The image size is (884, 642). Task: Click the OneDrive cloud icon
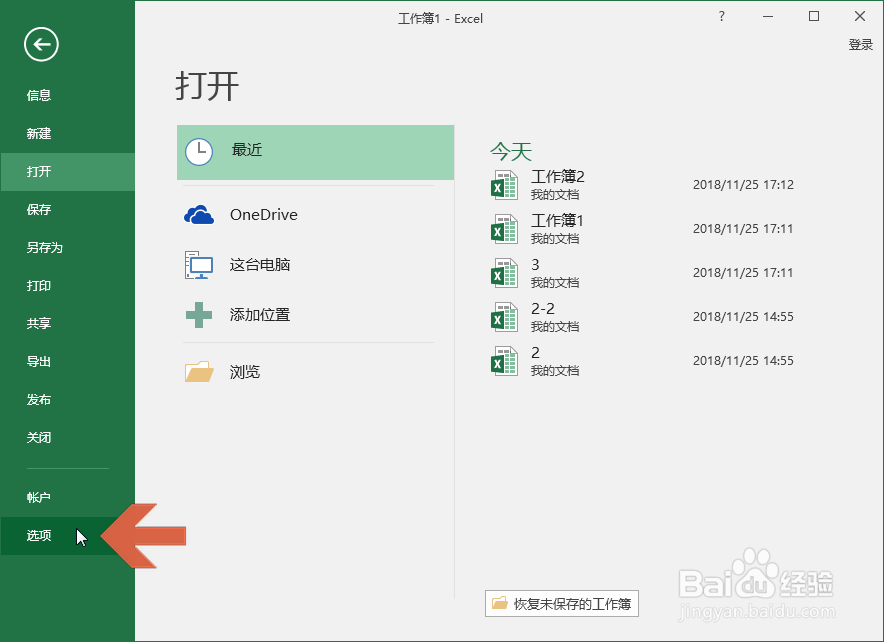pos(199,215)
